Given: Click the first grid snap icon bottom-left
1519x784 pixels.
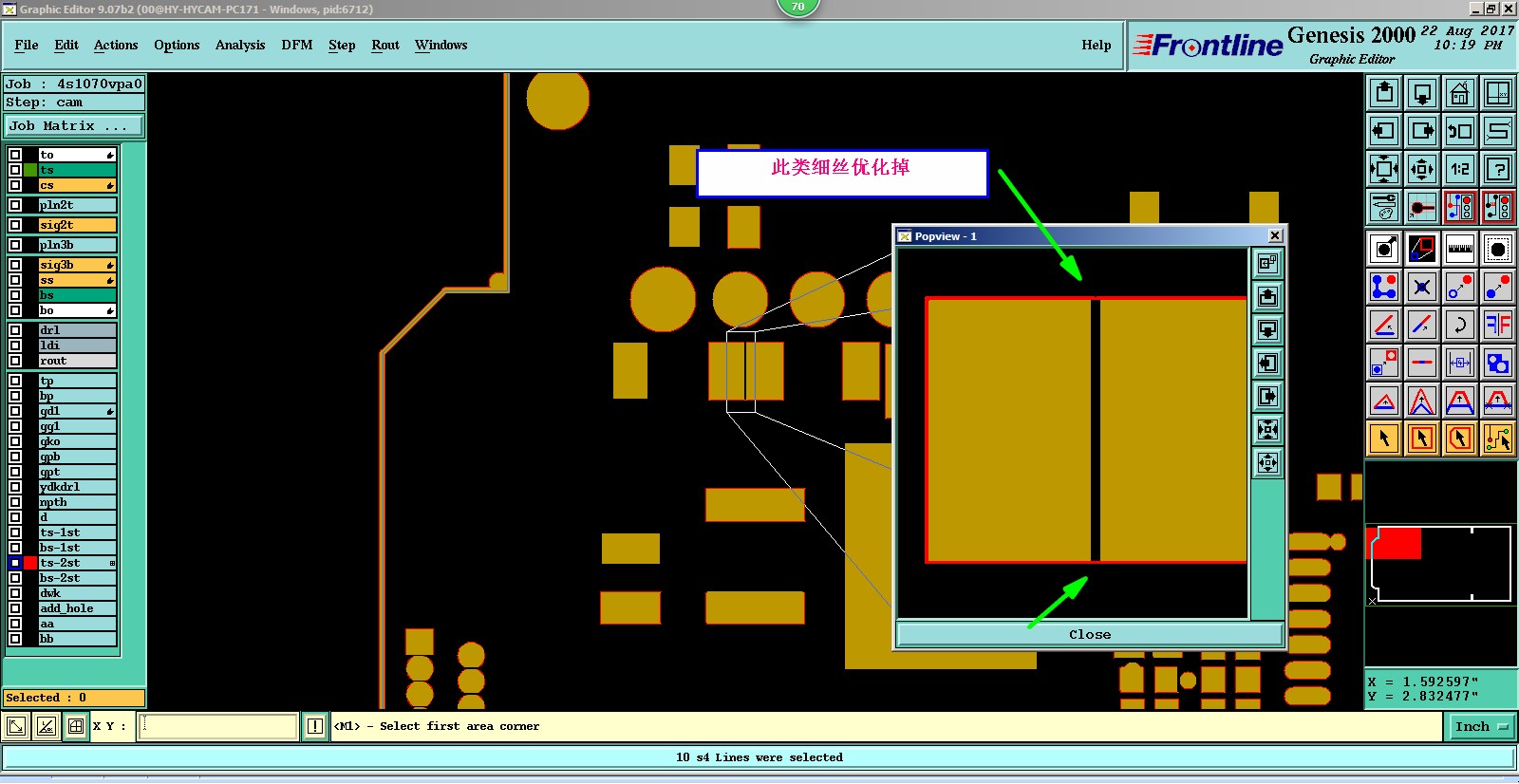Looking at the screenshot, I should point(16,727).
